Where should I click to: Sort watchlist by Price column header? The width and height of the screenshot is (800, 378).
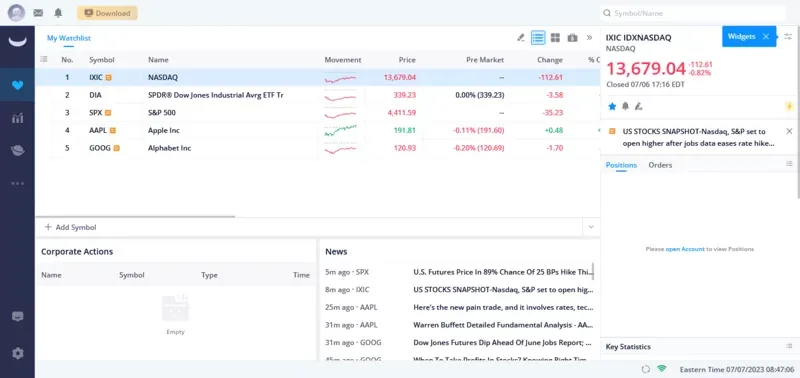tap(407, 60)
